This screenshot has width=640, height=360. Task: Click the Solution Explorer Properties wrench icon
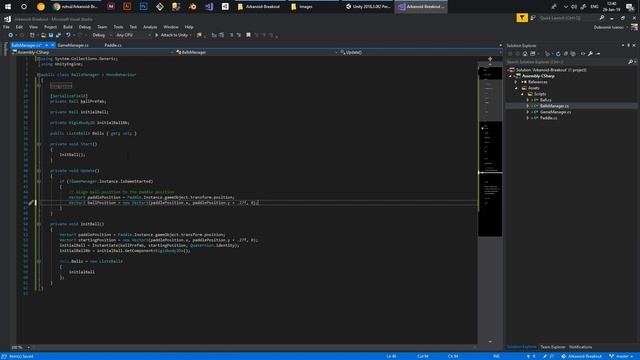click(x=590, y=54)
